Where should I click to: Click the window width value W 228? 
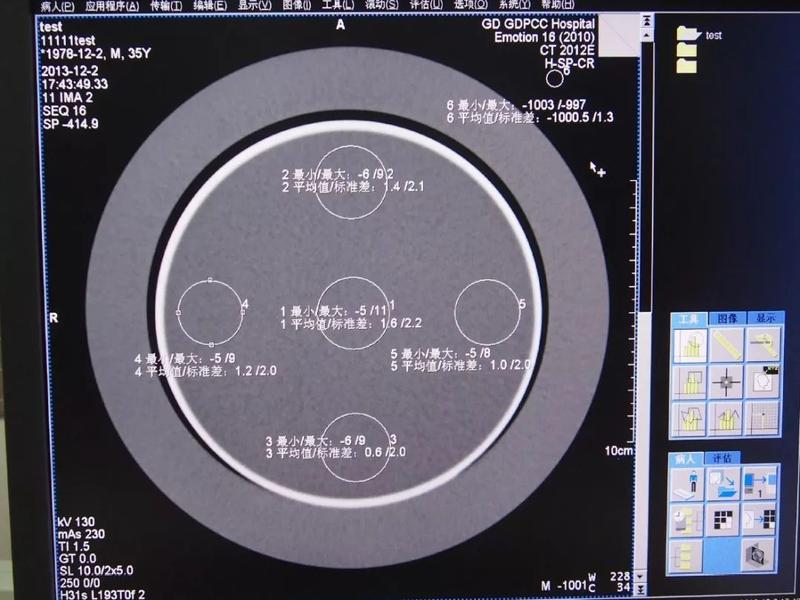click(x=610, y=577)
